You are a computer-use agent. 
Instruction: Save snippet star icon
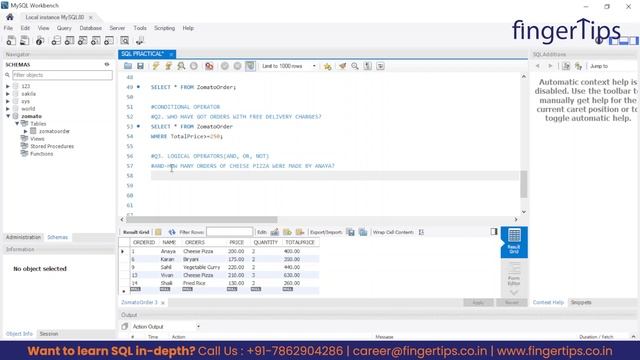[x=327, y=66]
